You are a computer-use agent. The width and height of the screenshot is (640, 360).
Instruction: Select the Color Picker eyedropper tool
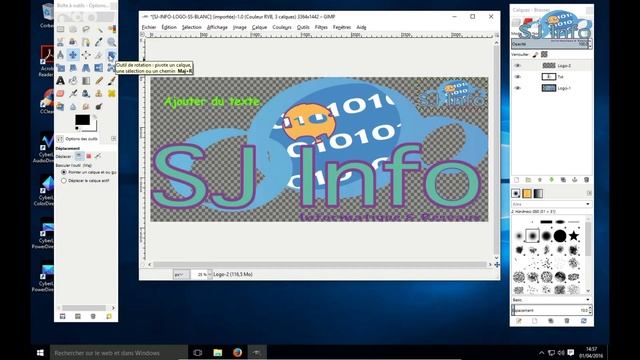(99, 42)
